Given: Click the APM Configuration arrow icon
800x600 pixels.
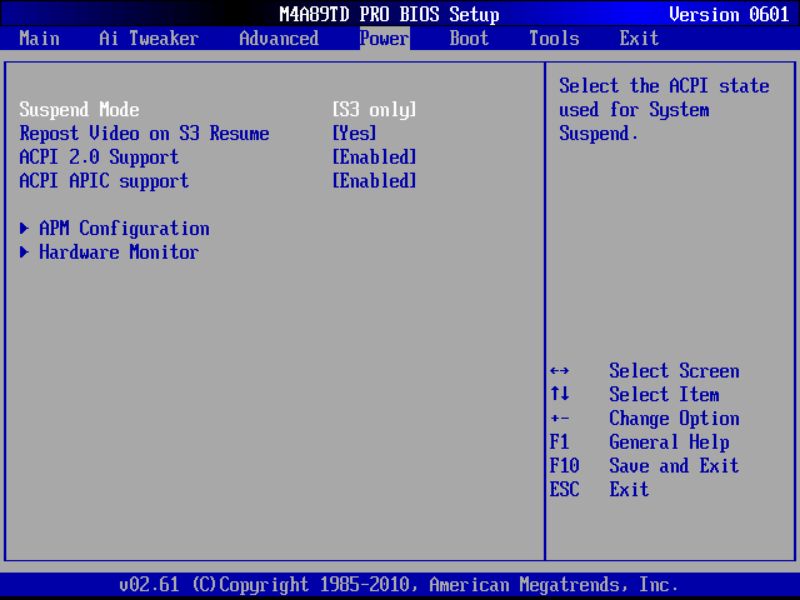Looking at the screenshot, I should 23,228.
